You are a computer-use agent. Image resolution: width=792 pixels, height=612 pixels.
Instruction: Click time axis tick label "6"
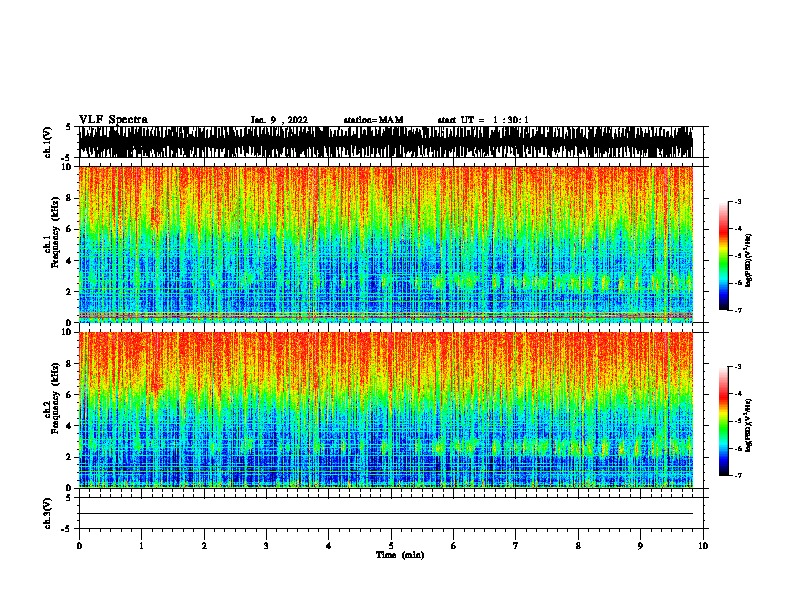pyautogui.click(x=454, y=546)
